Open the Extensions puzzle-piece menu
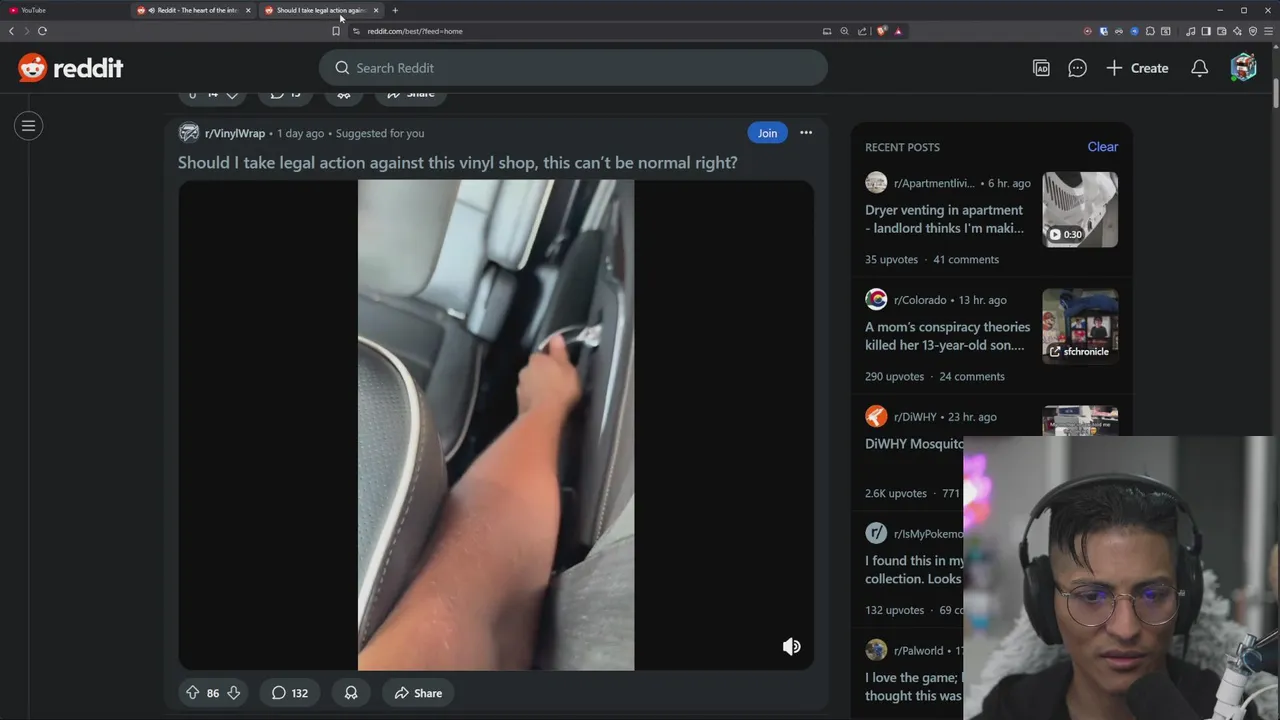Viewport: 1280px width, 720px height. coord(1150,31)
